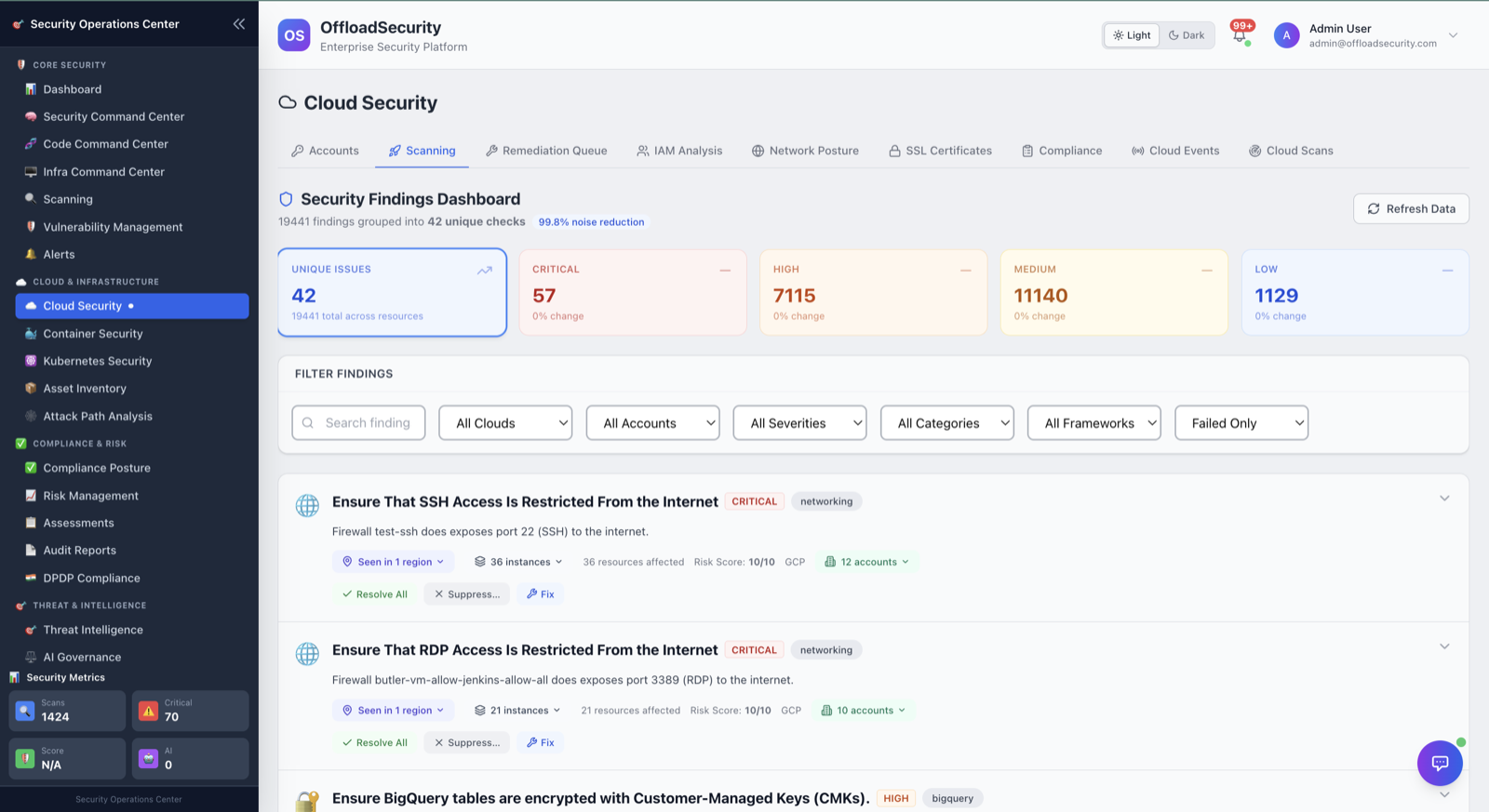Resolve All for the SSH finding
1489x812 pixels.
coord(374,594)
